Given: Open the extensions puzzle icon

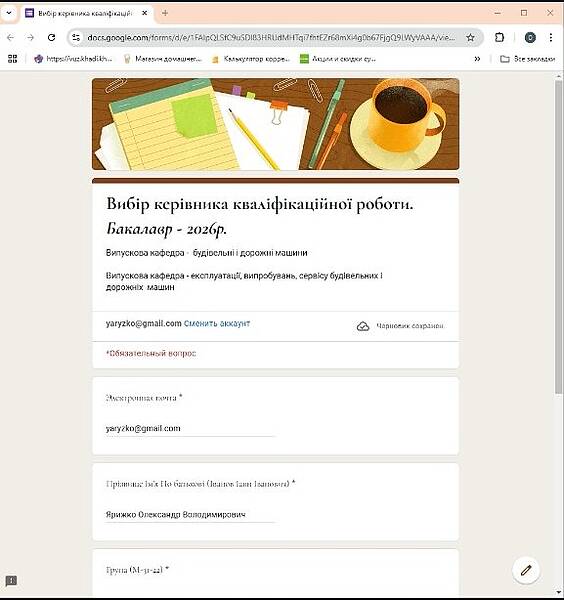Looking at the screenshot, I should (x=499, y=38).
